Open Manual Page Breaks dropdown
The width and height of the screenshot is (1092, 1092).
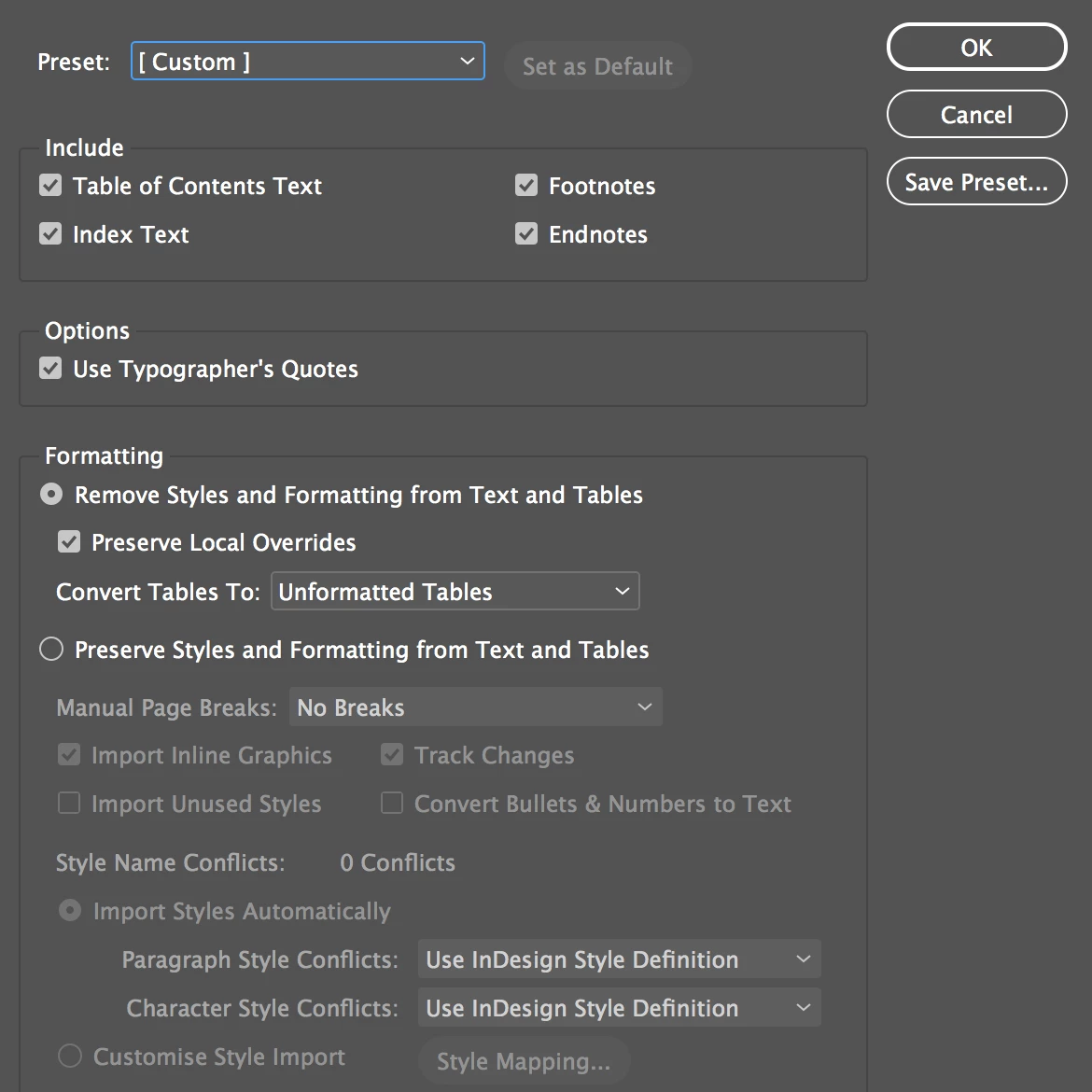point(476,707)
